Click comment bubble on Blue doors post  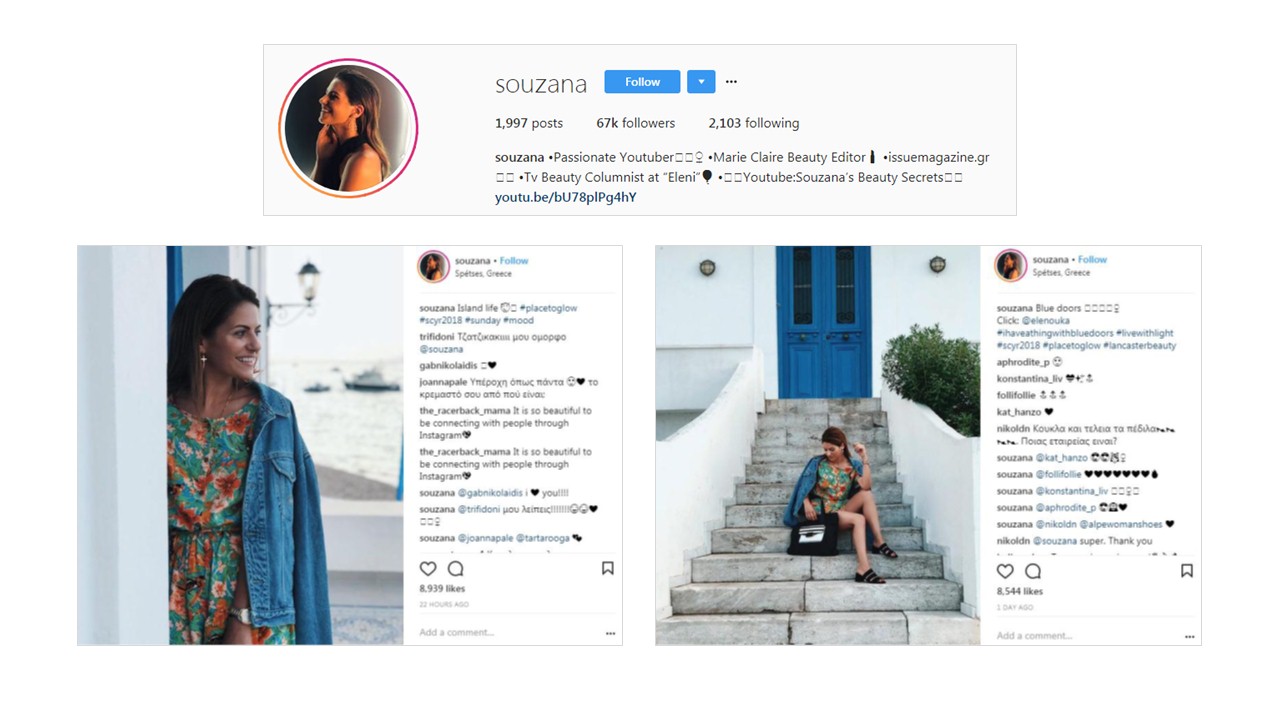pos(1033,571)
